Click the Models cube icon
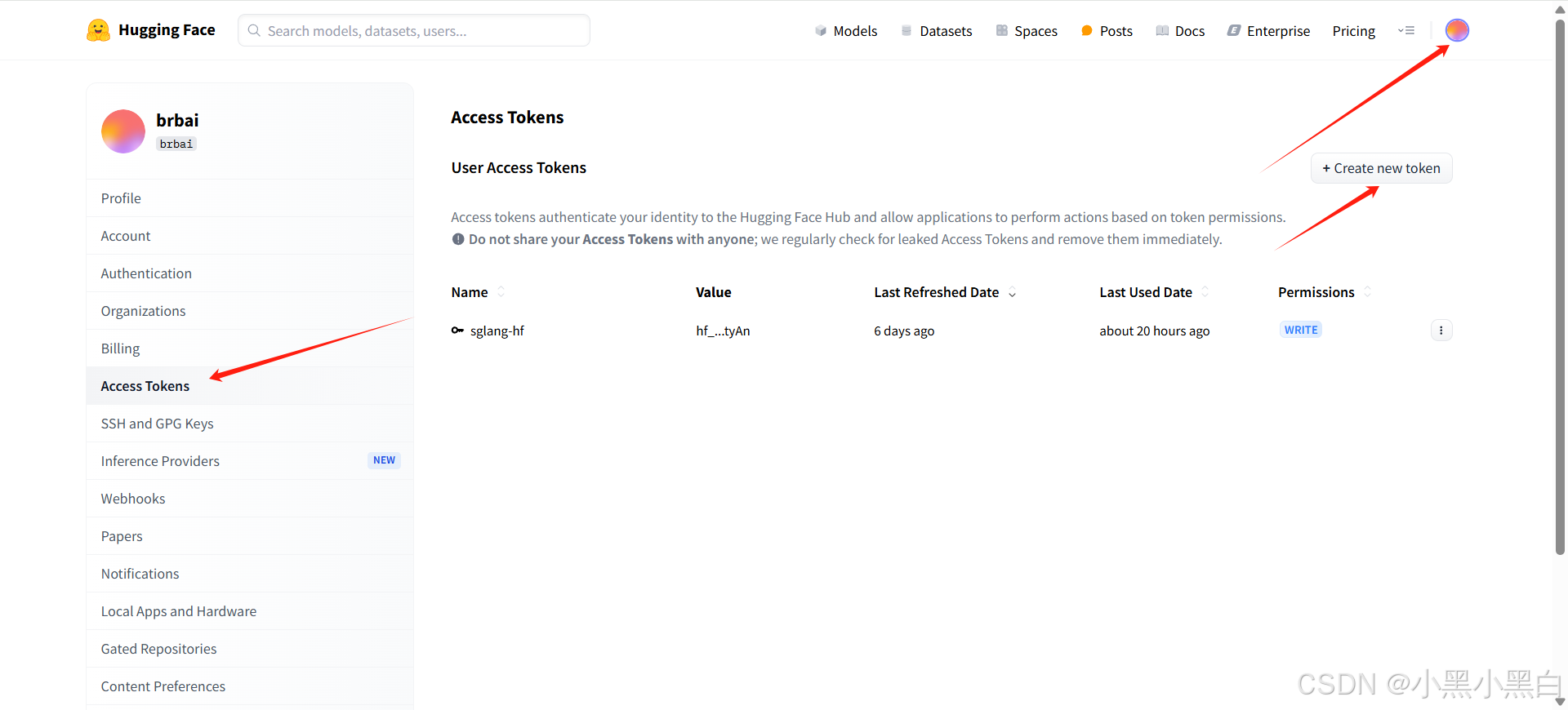The height and width of the screenshot is (710, 1568). (x=821, y=31)
